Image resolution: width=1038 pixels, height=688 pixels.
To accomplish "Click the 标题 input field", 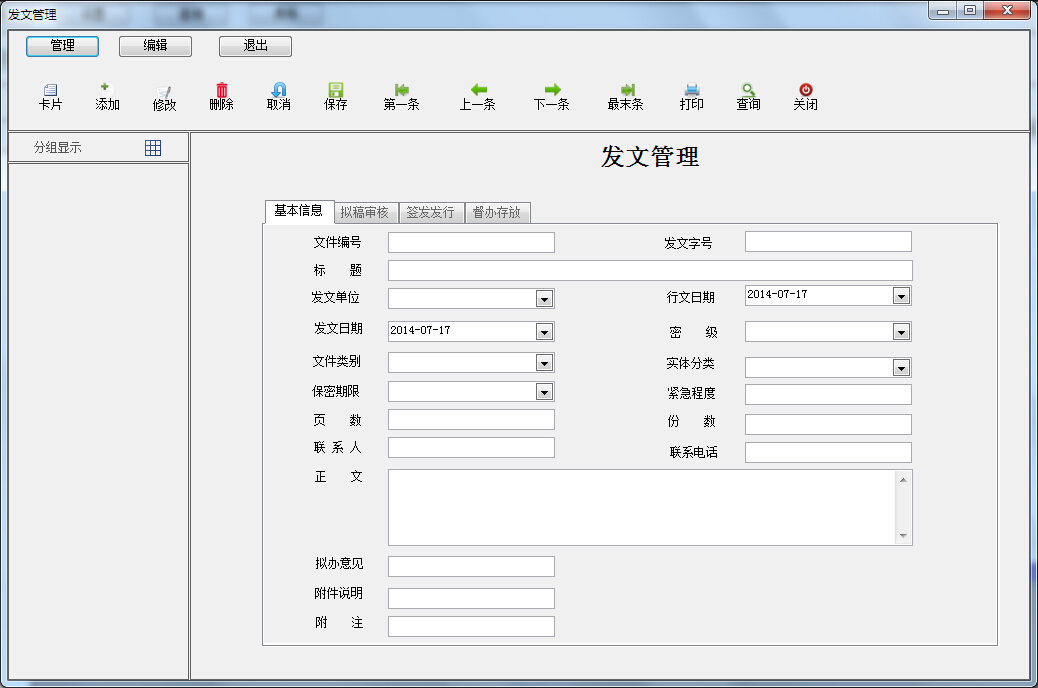I will click(650, 271).
